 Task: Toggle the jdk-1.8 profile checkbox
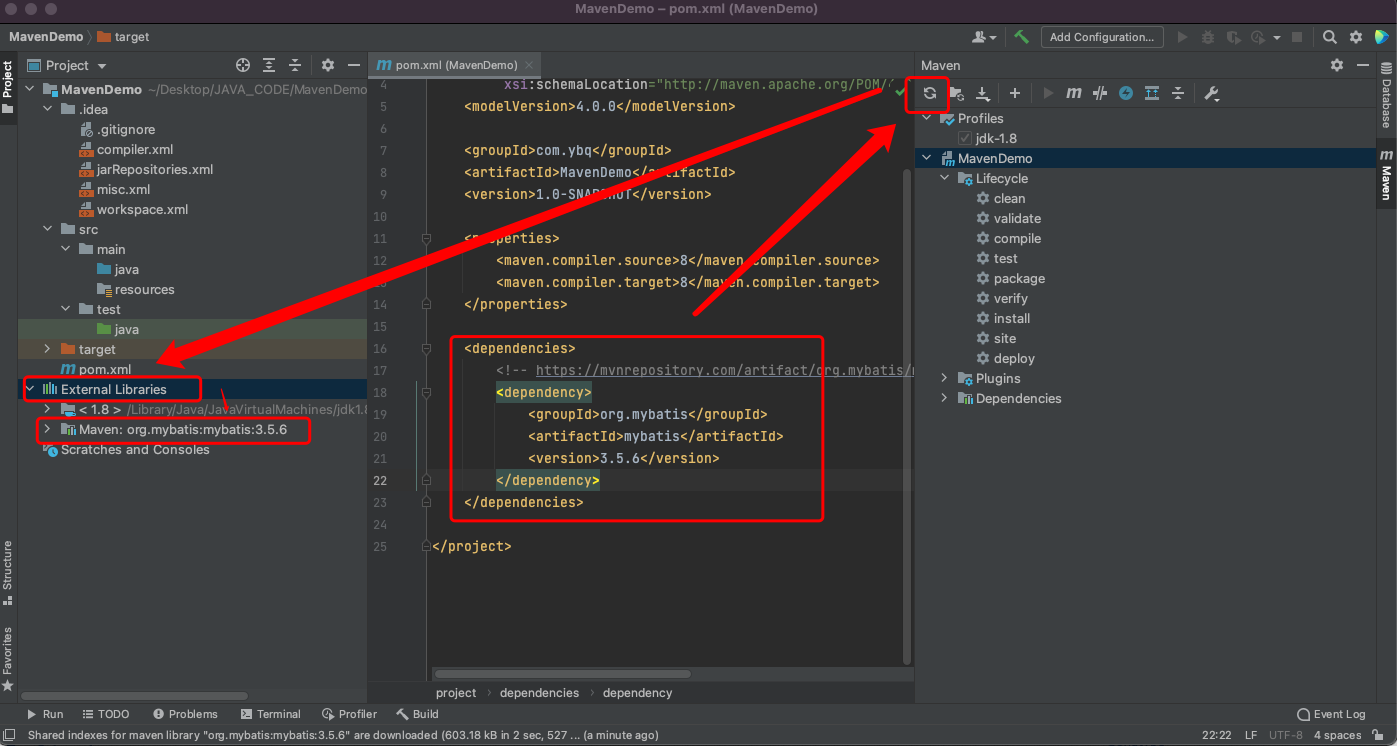(x=965, y=138)
